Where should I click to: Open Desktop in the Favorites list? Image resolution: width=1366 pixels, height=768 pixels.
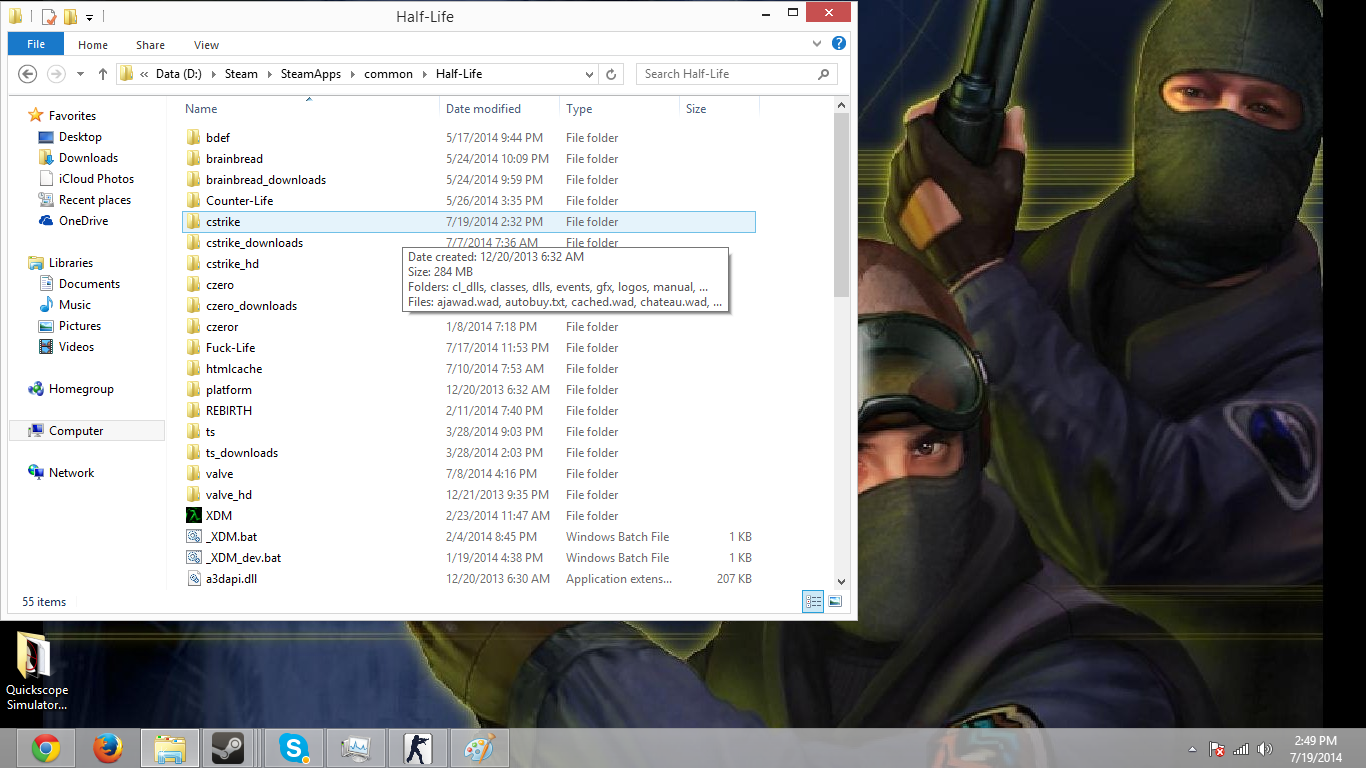(x=80, y=137)
